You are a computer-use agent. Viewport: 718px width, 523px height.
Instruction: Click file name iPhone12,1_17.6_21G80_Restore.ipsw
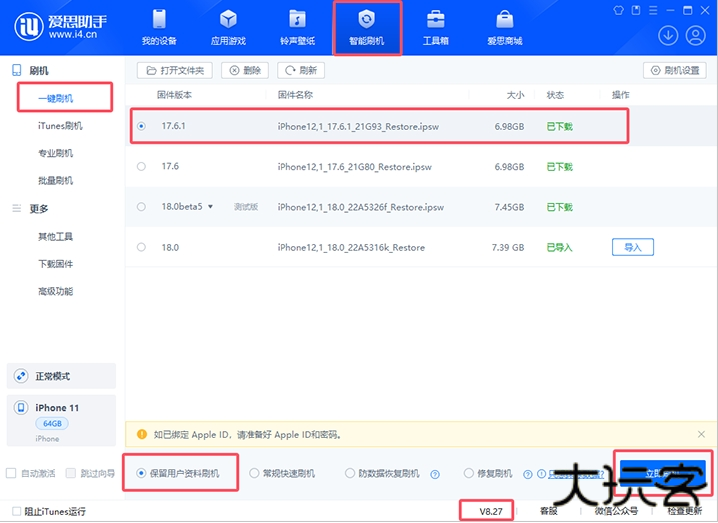[x=354, y=167]
